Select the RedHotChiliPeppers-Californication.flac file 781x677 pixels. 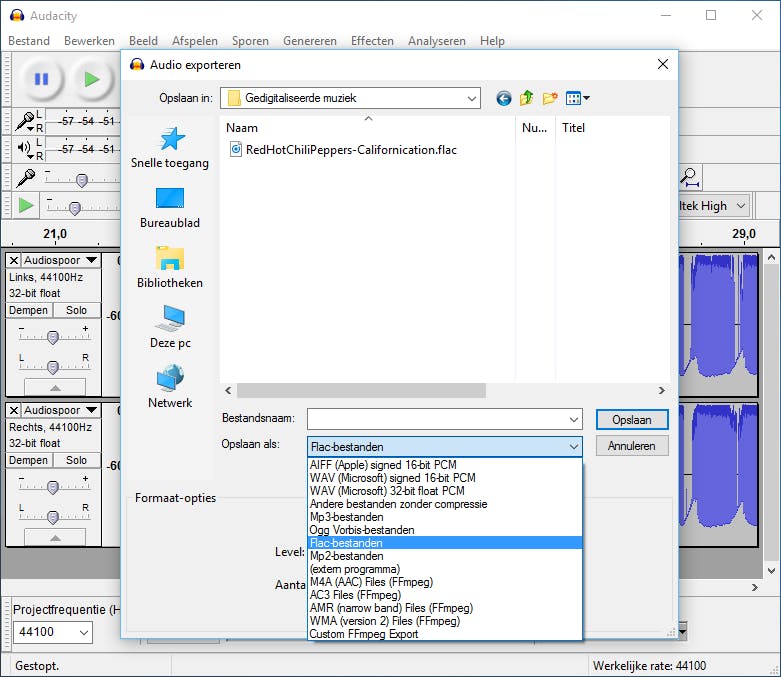(343, 149)
